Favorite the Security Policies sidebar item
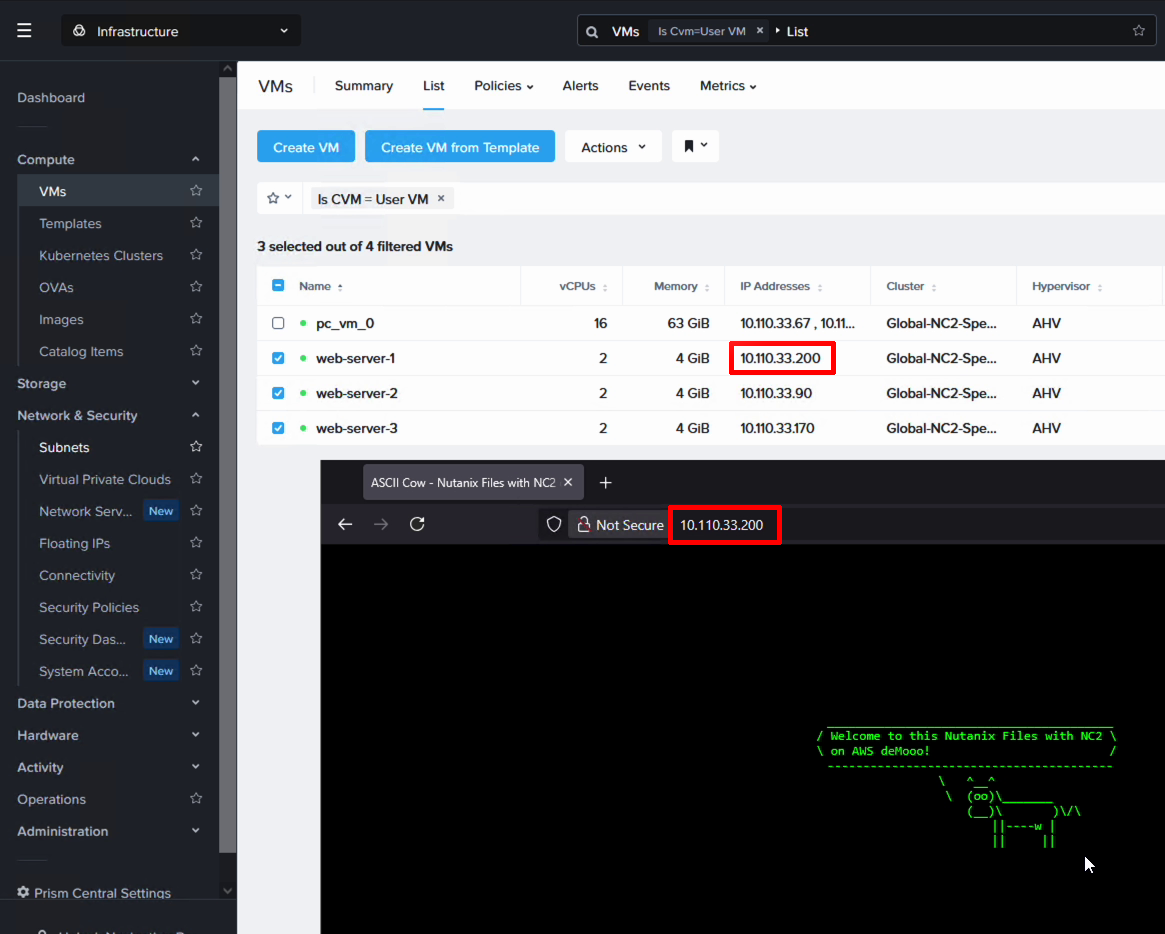 pos(196,606)
